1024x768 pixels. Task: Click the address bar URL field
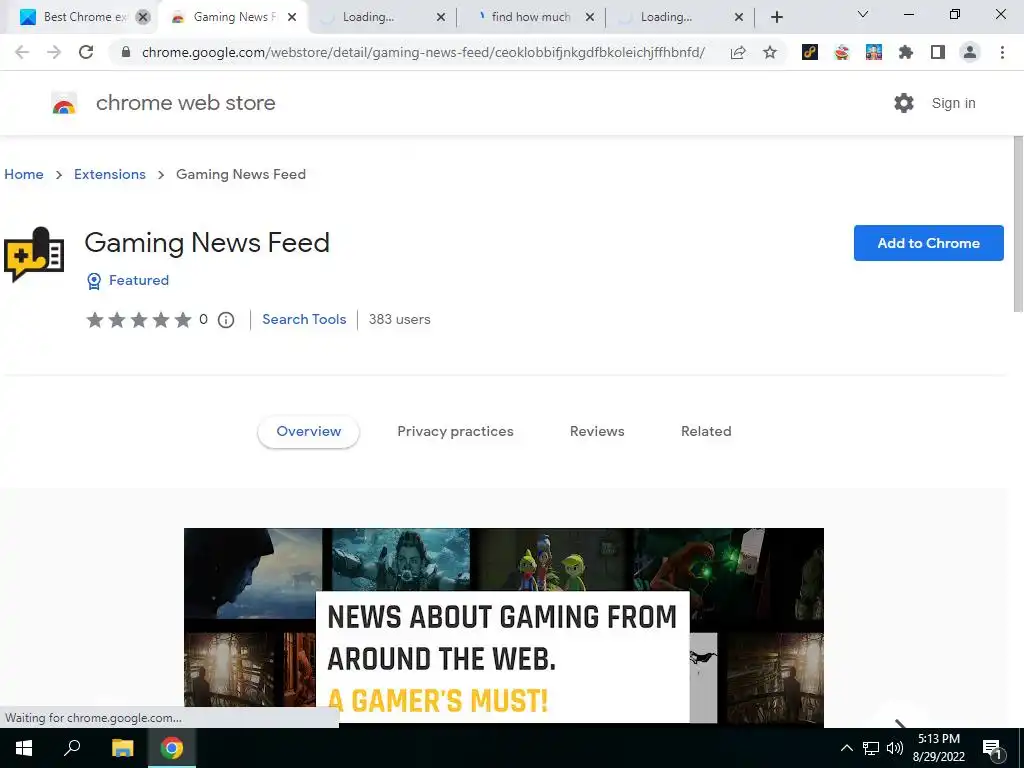pos(423,52)
